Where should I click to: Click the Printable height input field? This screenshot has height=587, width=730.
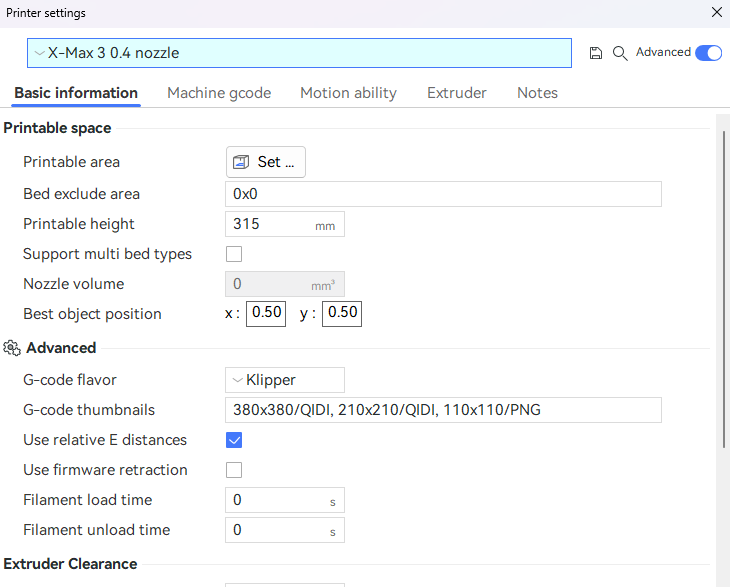point(270,224)
